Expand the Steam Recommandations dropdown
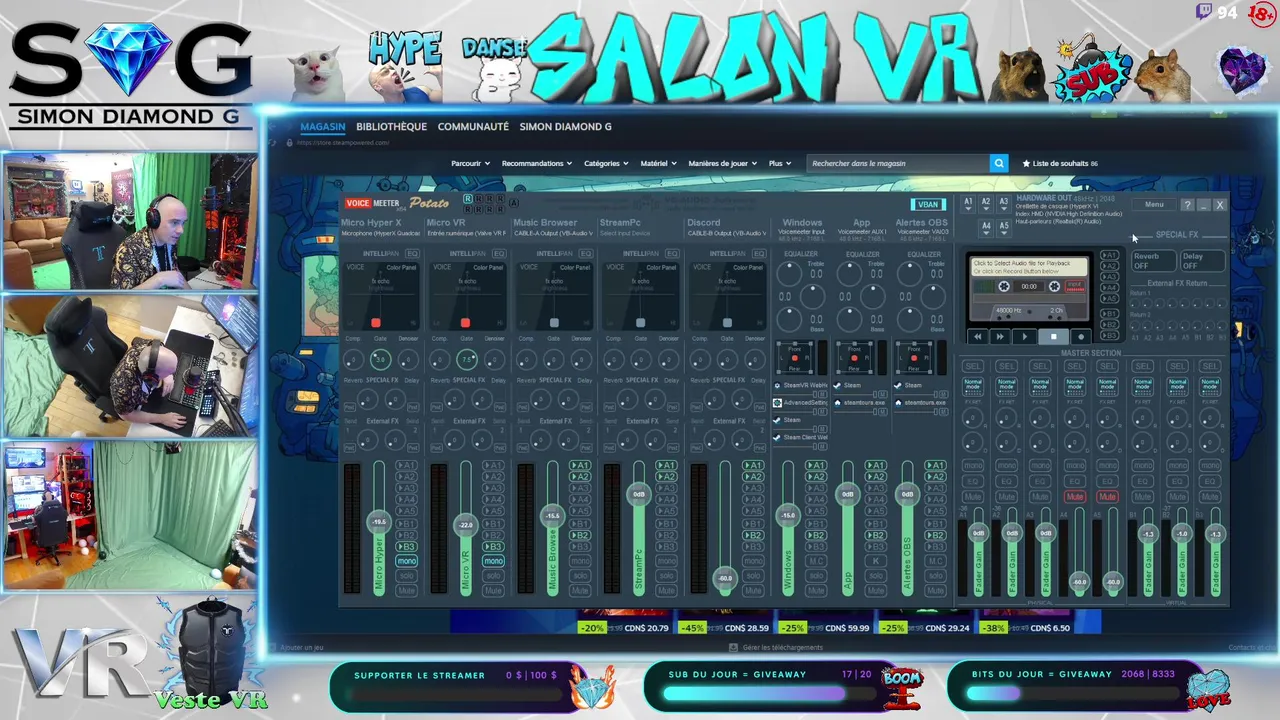 (537, 163)
